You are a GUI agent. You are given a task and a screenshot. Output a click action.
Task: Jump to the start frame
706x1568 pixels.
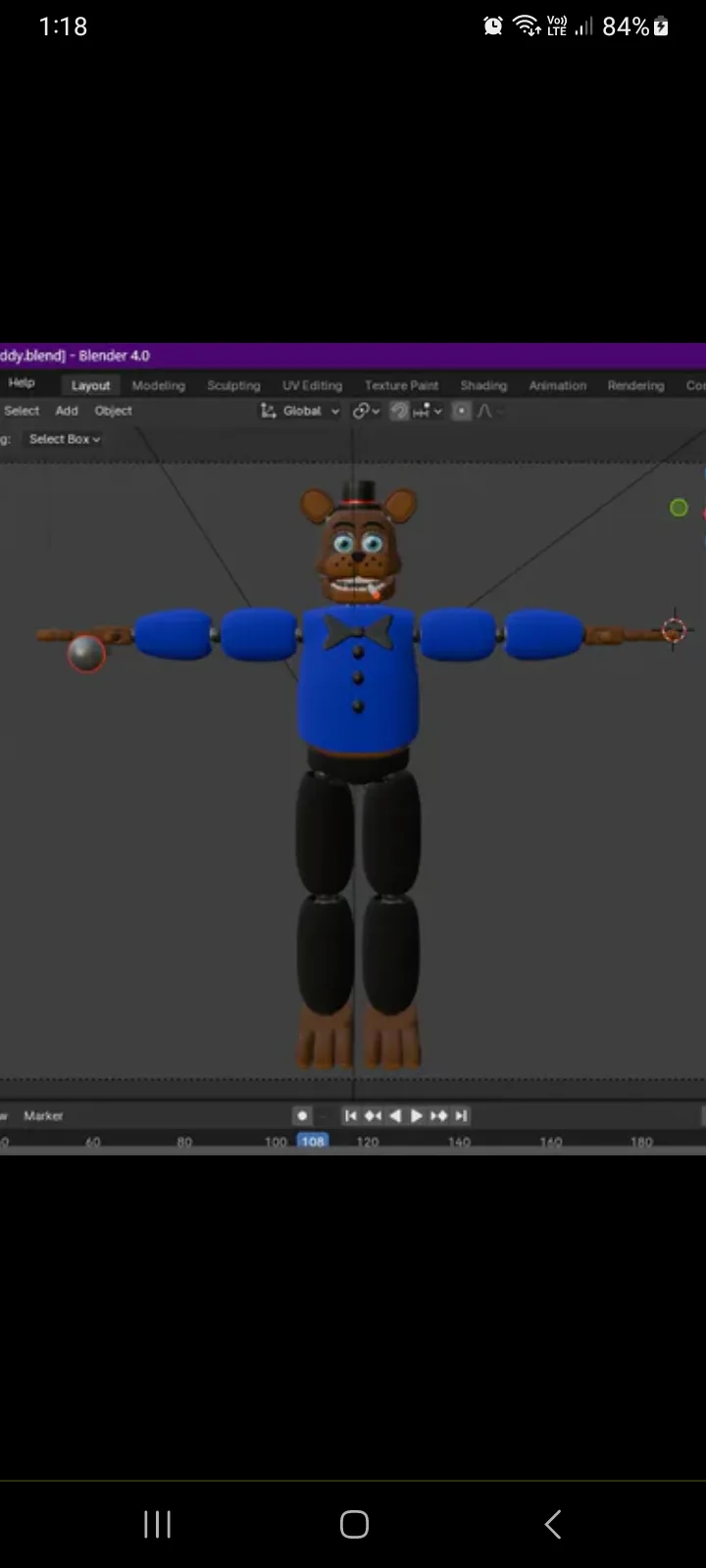pyautogui.click(x=350, y=1115)
